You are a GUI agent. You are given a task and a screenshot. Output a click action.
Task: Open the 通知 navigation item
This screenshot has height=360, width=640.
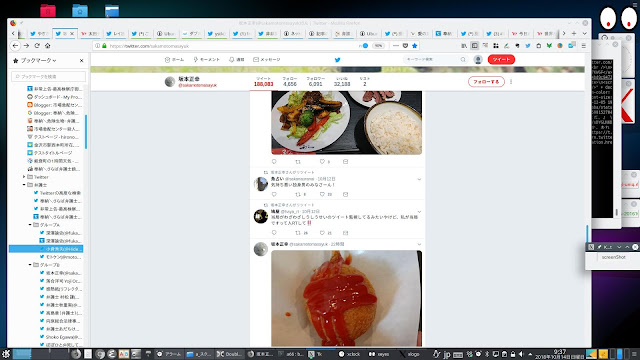[x=237, y=60]
